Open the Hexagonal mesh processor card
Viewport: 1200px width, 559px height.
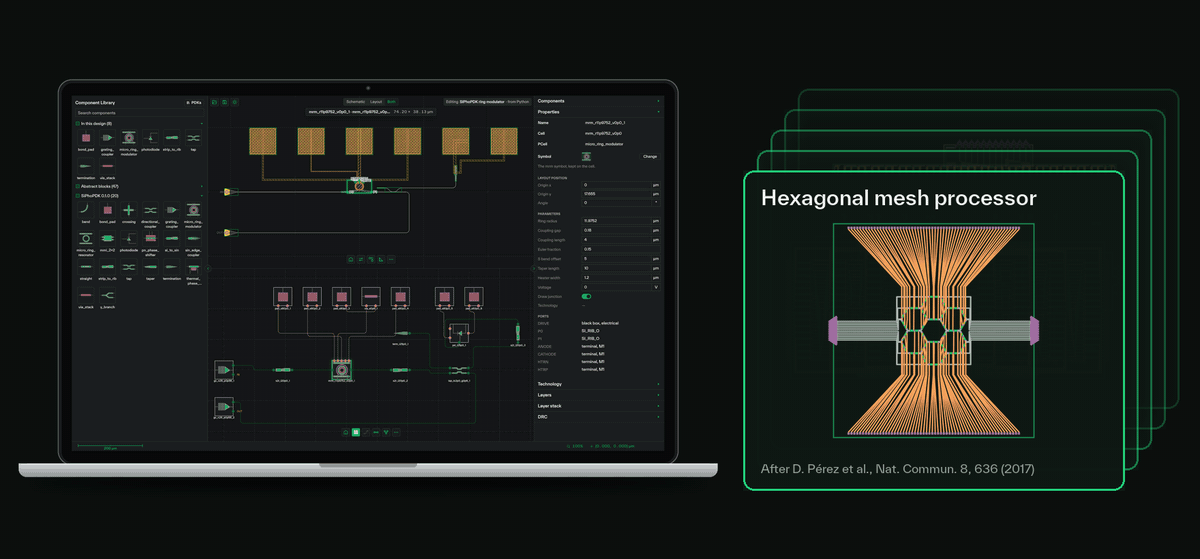[x=934, y=331]
